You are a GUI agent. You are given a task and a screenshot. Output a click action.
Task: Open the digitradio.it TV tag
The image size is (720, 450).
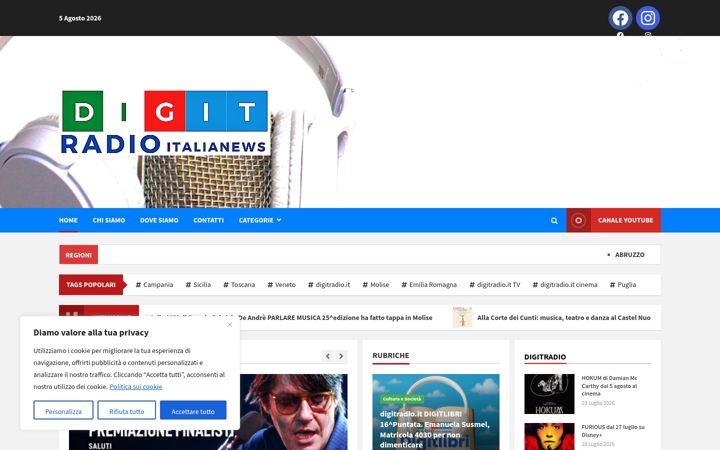pyautogui.click(x=495, y=285)
